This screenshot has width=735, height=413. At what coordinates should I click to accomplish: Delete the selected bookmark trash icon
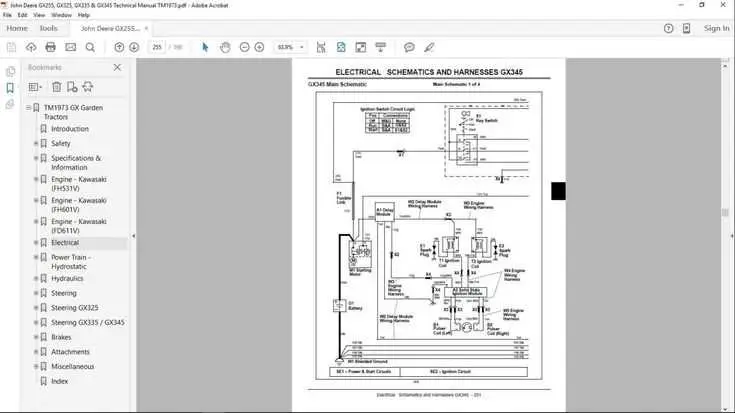[x=56, y=87]
